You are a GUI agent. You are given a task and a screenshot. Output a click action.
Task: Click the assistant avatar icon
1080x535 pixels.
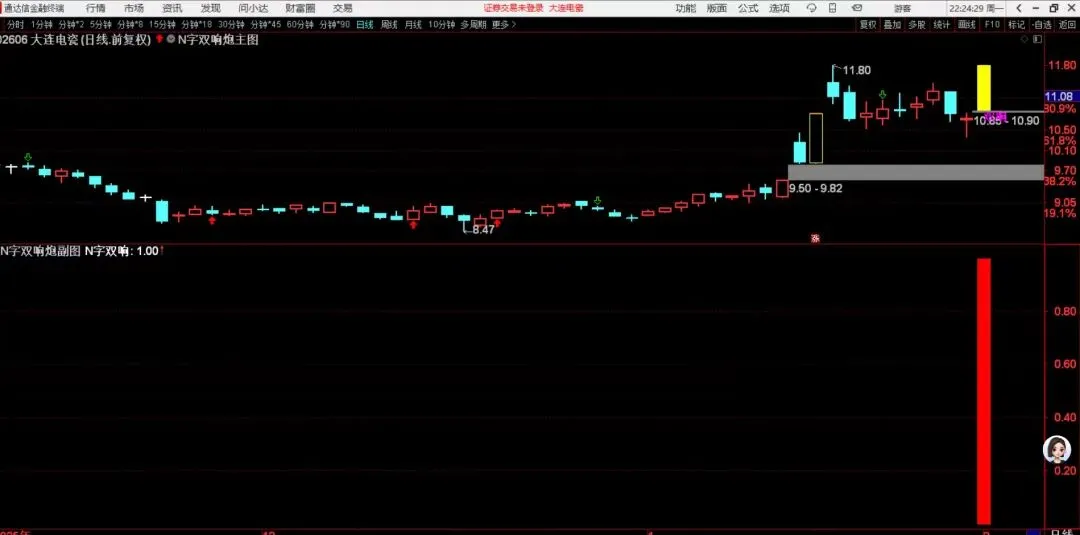1057,449
